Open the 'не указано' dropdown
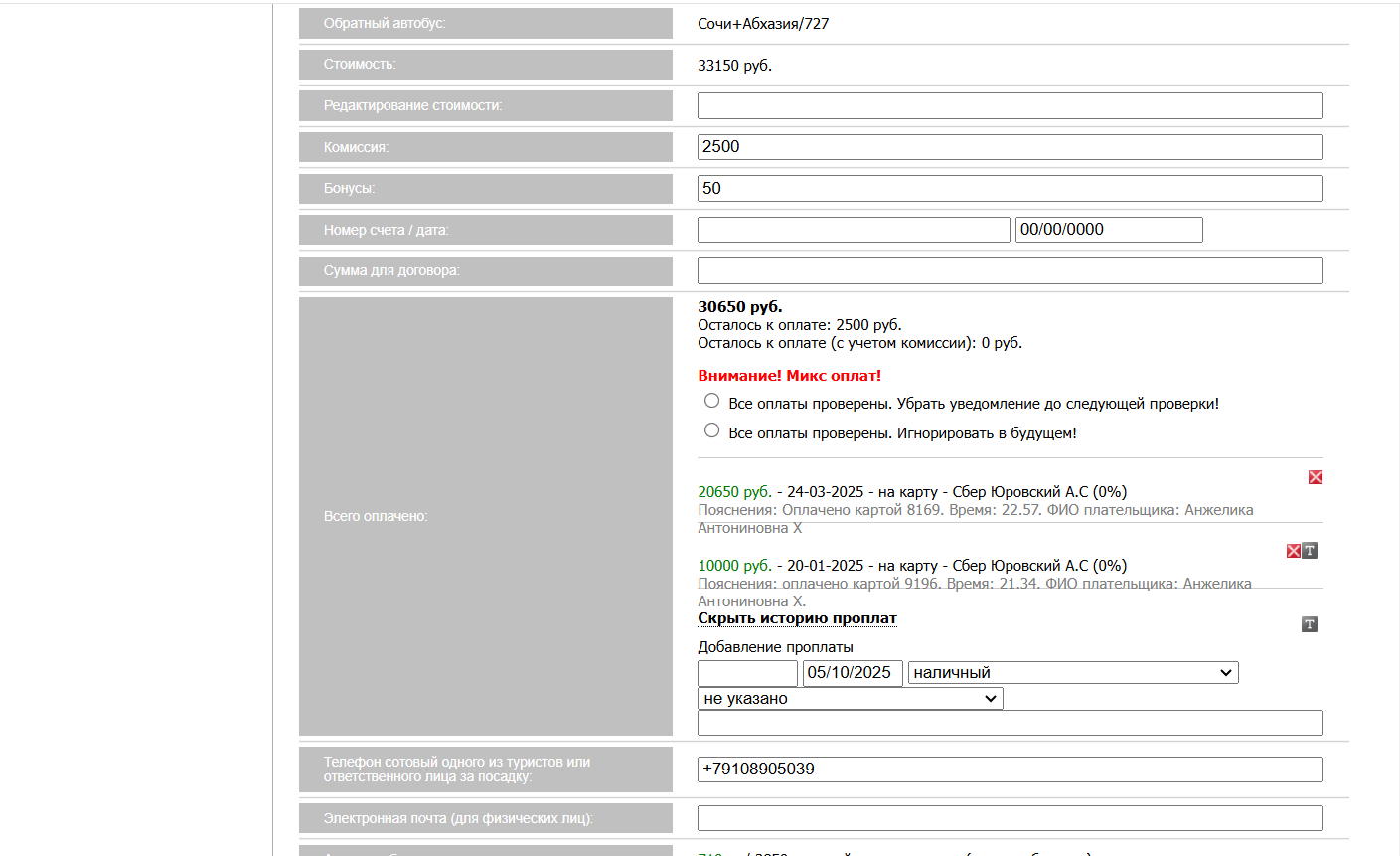1400x856 pixels. point(851,699)
